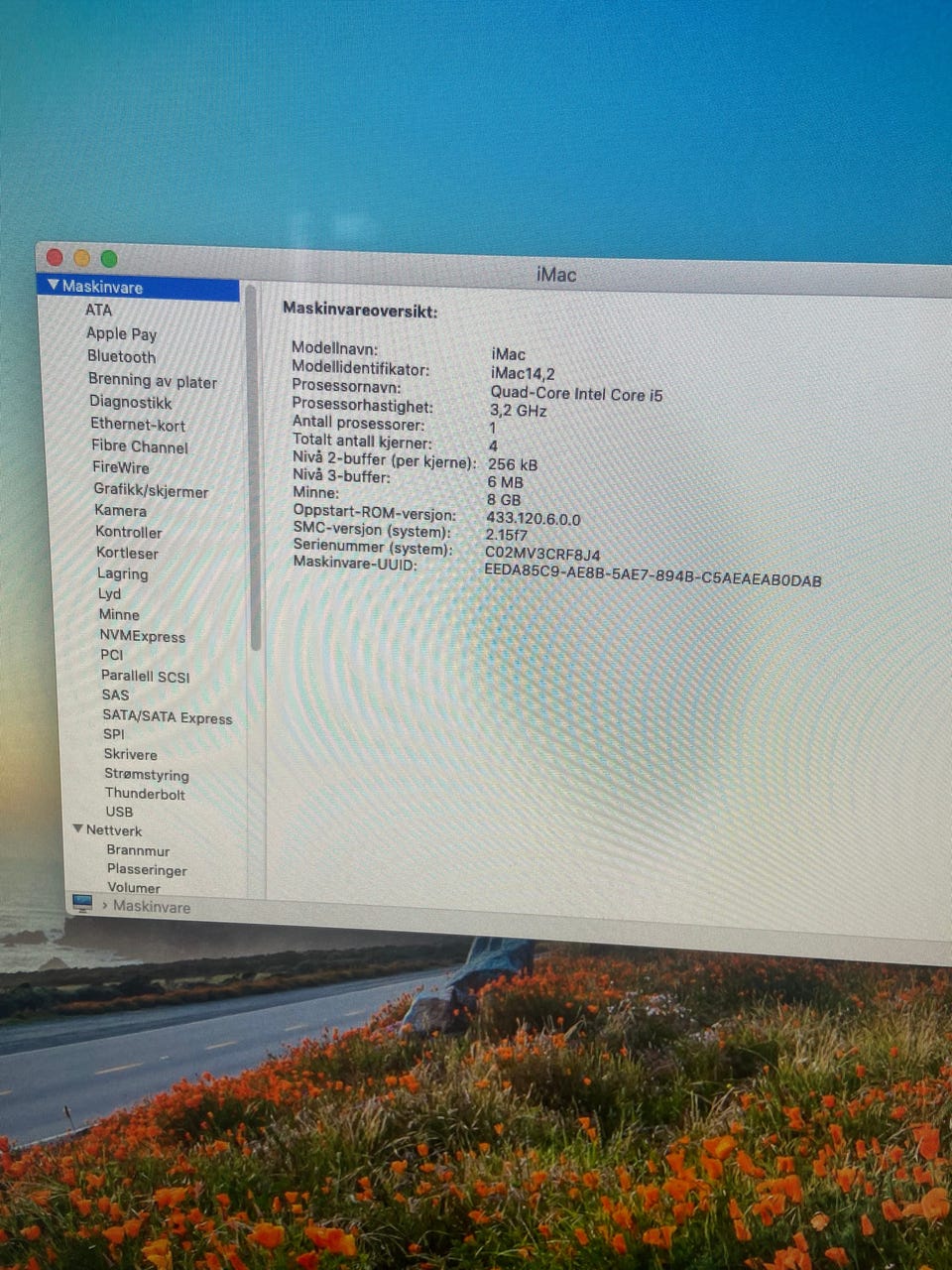The height and width of the screenshot is (1270, 952).
Task: Click the 256 kB level 2 cache value
Action: click(x=513, y=463)
